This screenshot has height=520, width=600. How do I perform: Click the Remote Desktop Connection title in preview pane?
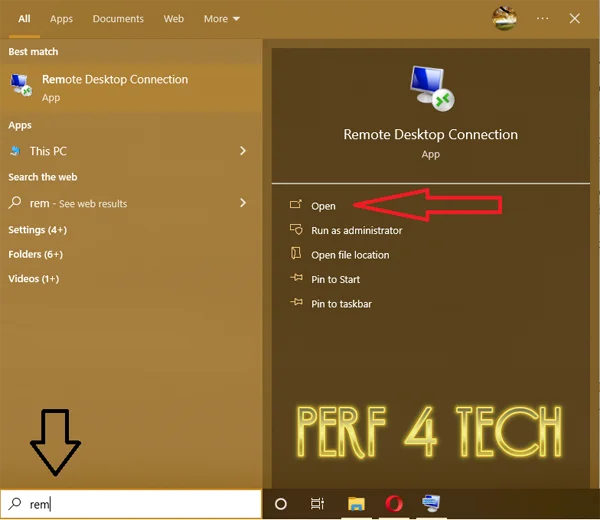(430, 135)
